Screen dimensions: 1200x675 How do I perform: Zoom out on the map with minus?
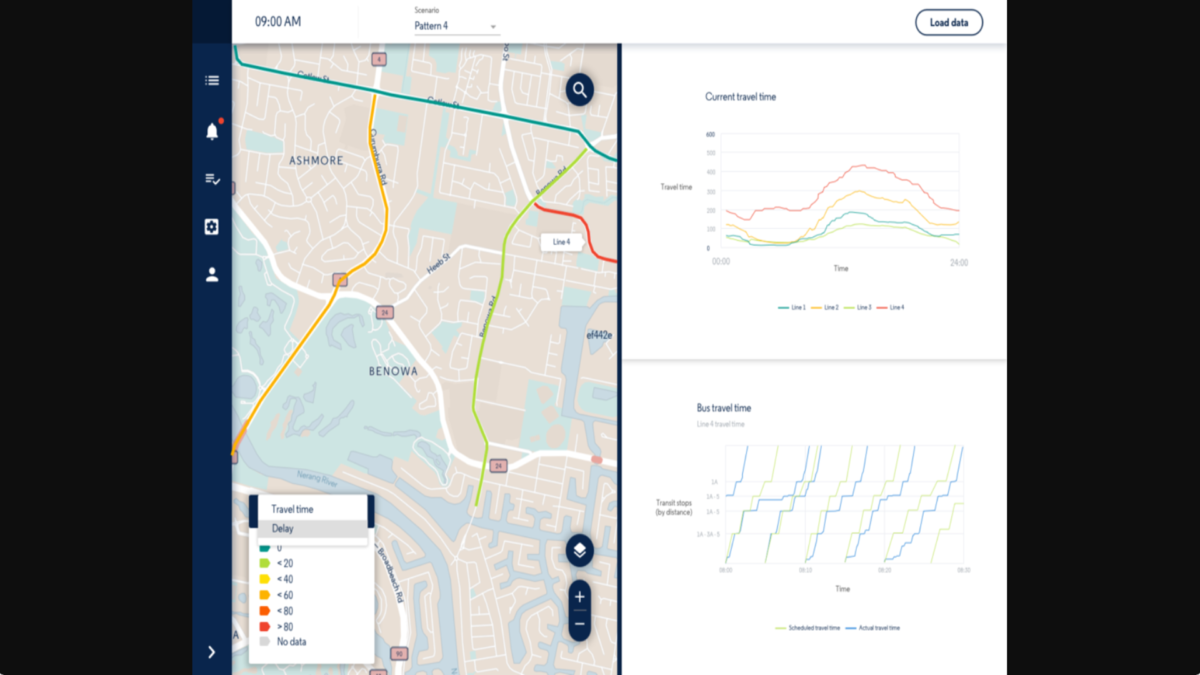tap(580, 624)
